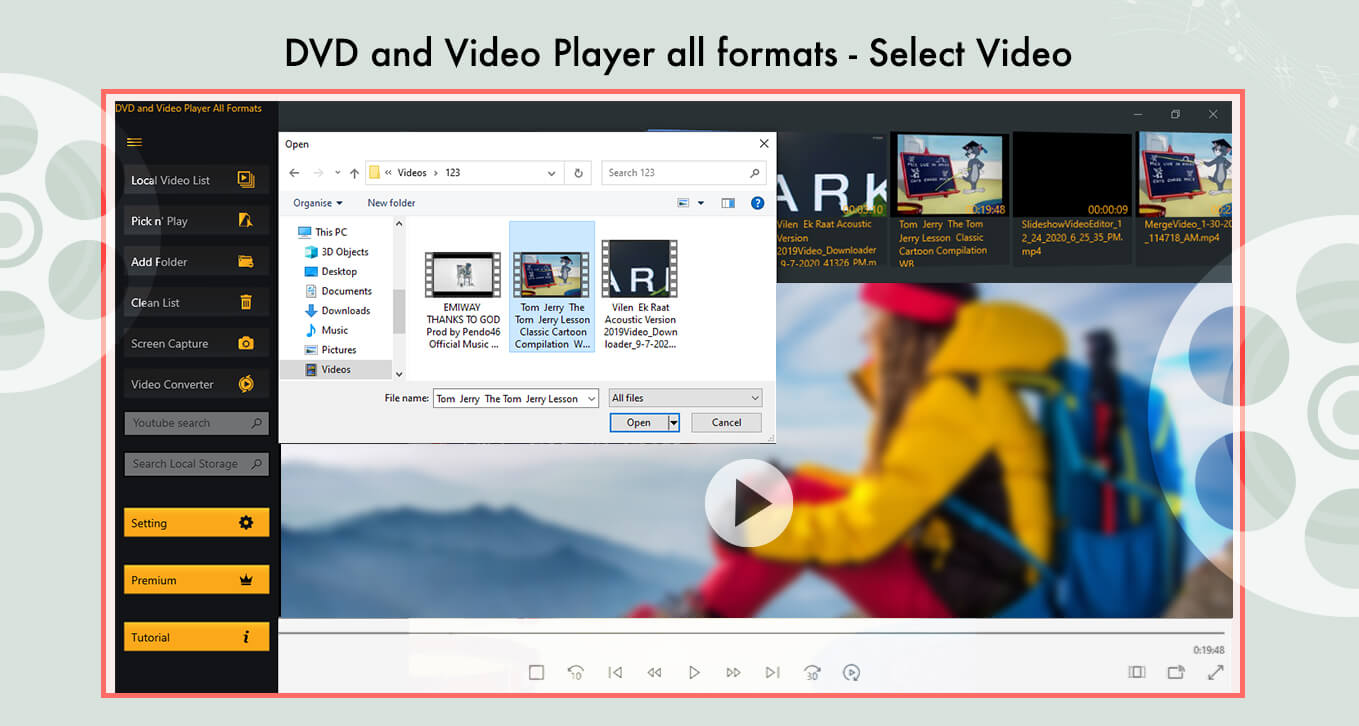This screenshot has height=726, width=1359.
Task: Click the change view icon
Action: (684, 203)
